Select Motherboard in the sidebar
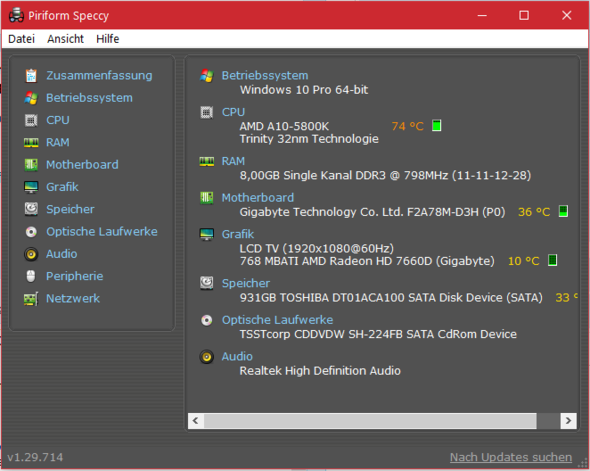The height and width of the screenshot is (471, 590). click(82, 165)
